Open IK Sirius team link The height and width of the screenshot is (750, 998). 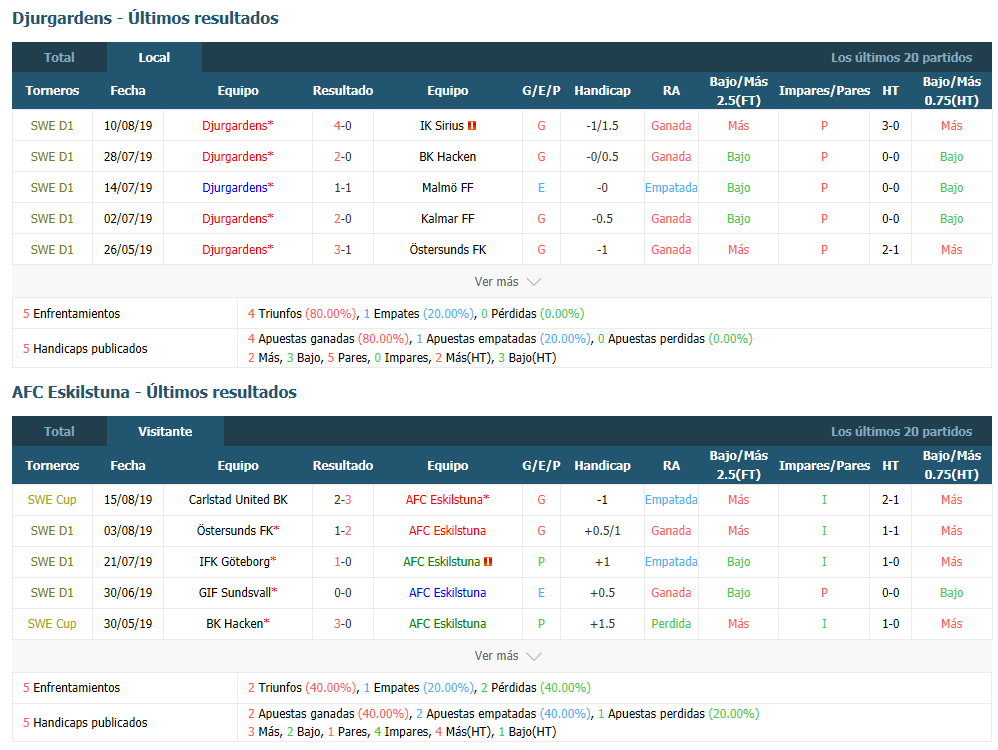point(442,125)
